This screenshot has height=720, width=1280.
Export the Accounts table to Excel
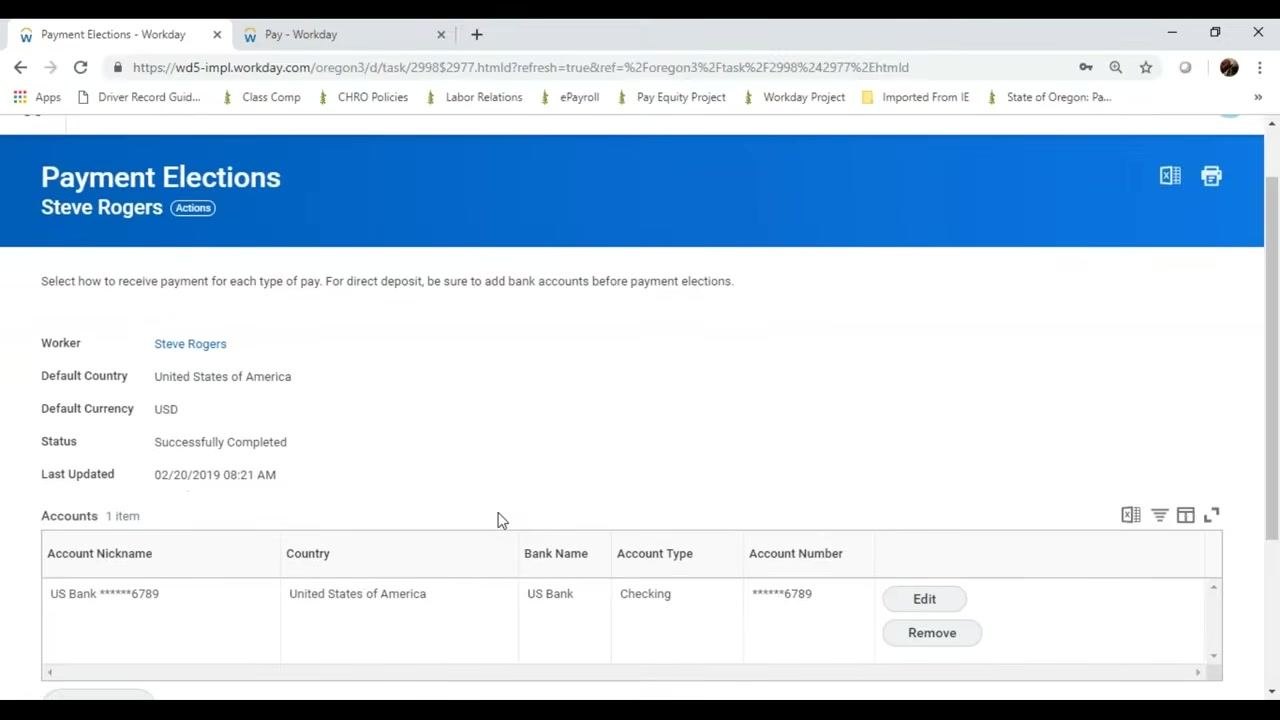(x=1131, y=515)
